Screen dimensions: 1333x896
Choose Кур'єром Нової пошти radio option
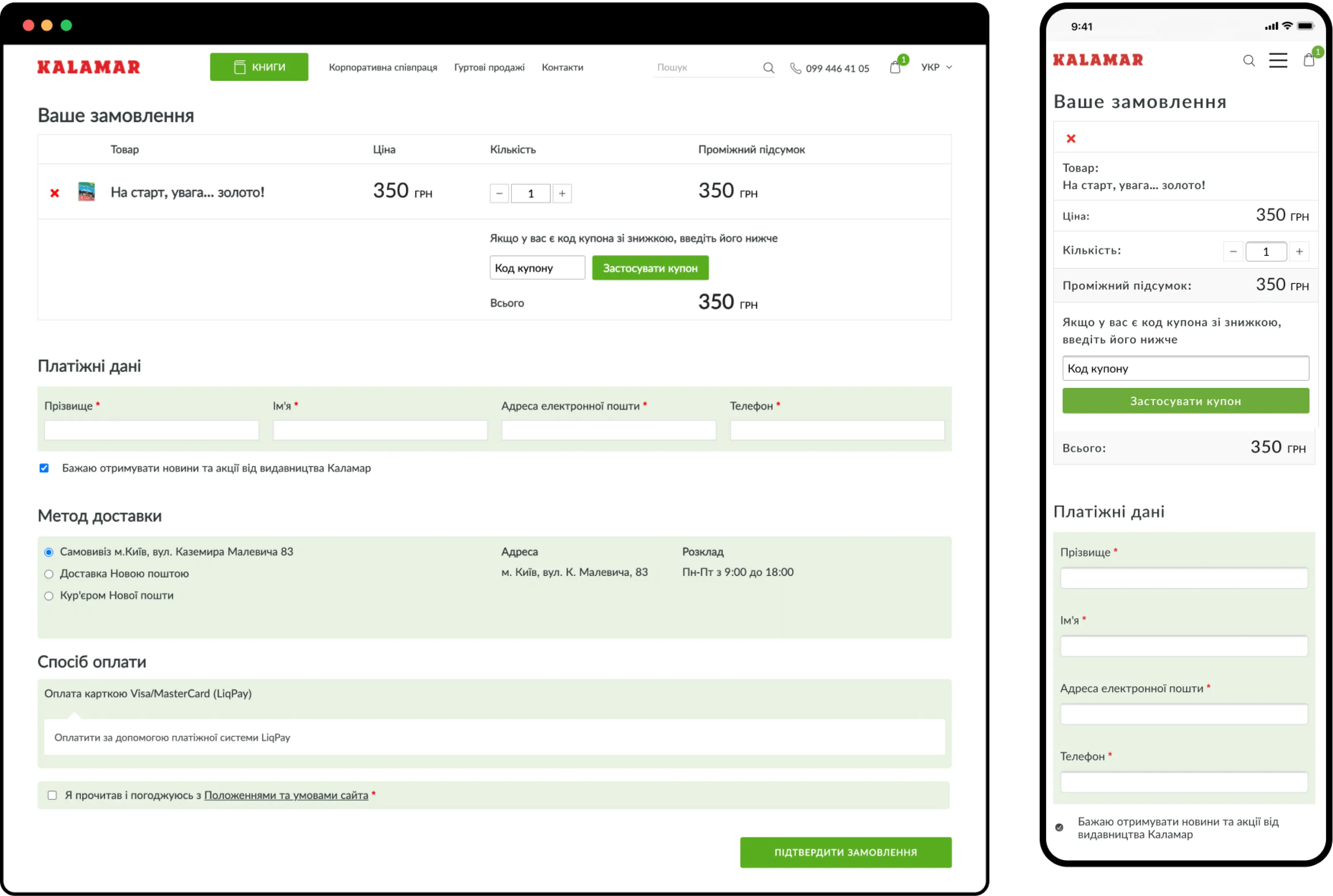coord(49,596)
